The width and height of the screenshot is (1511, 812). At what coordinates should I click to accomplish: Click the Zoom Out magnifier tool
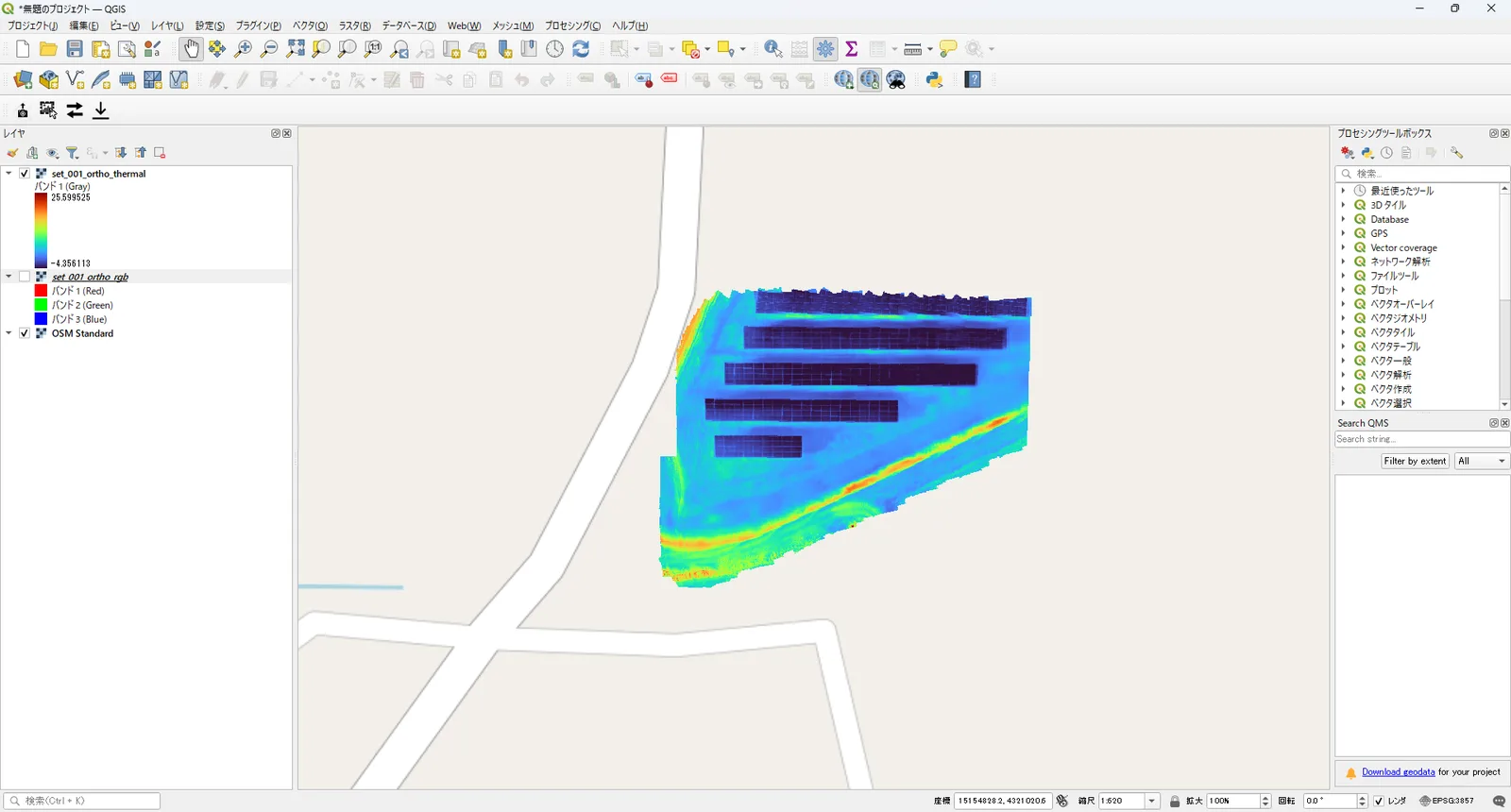(x=269, y=49)
